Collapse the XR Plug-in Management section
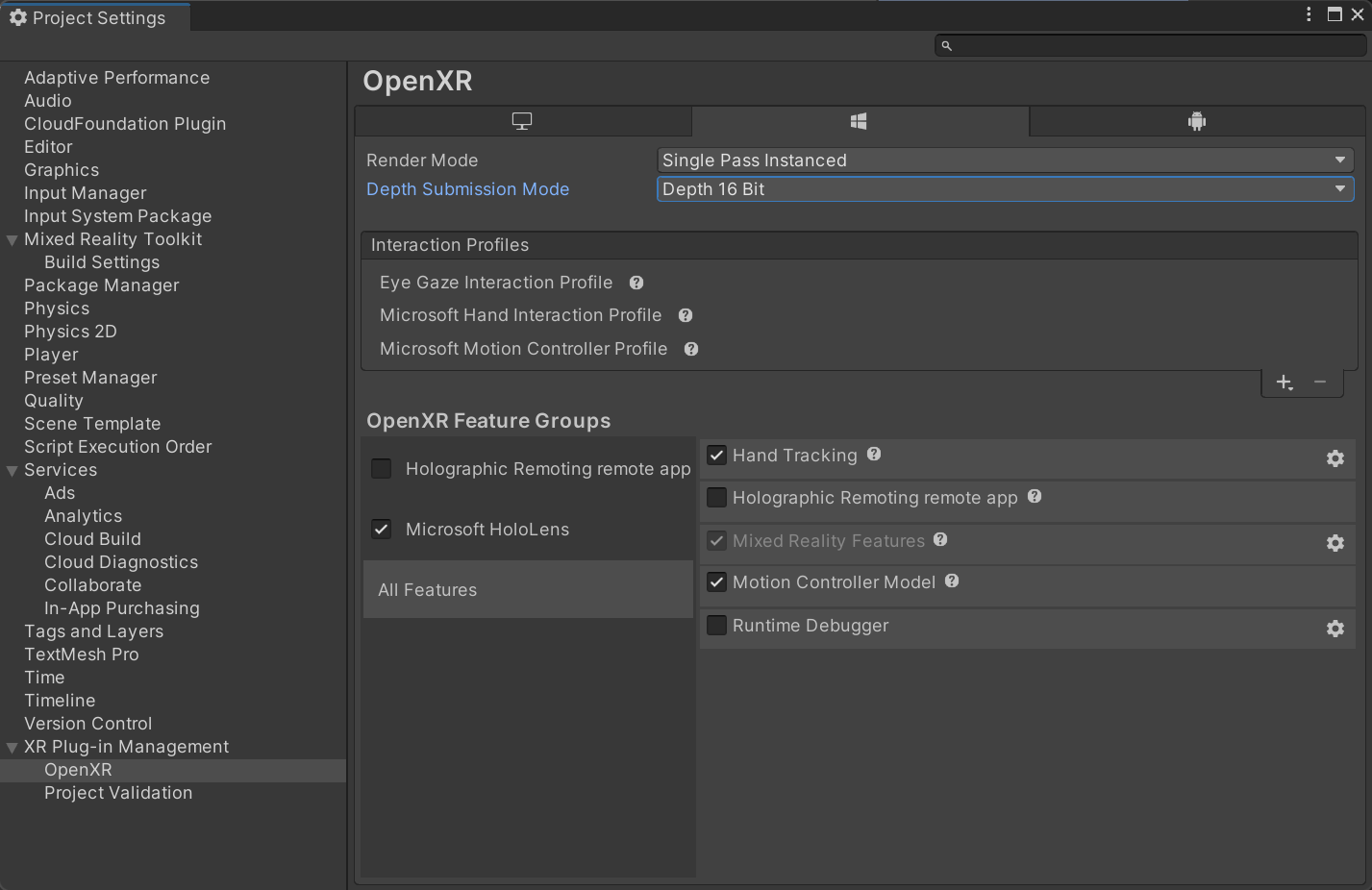 12,748
